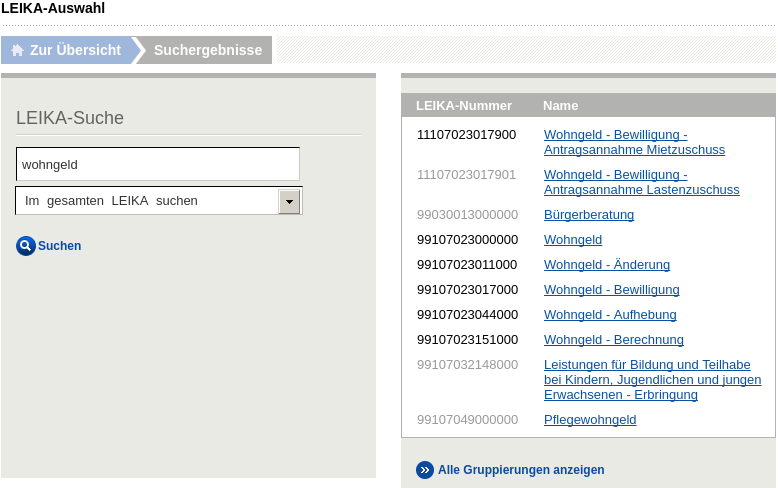This screenshot has height=488, width=778.
Task: Open Wohngeld - Bewilligung - Antragsannahme Lastenzuschuss
Action: [x=642, y=182]
